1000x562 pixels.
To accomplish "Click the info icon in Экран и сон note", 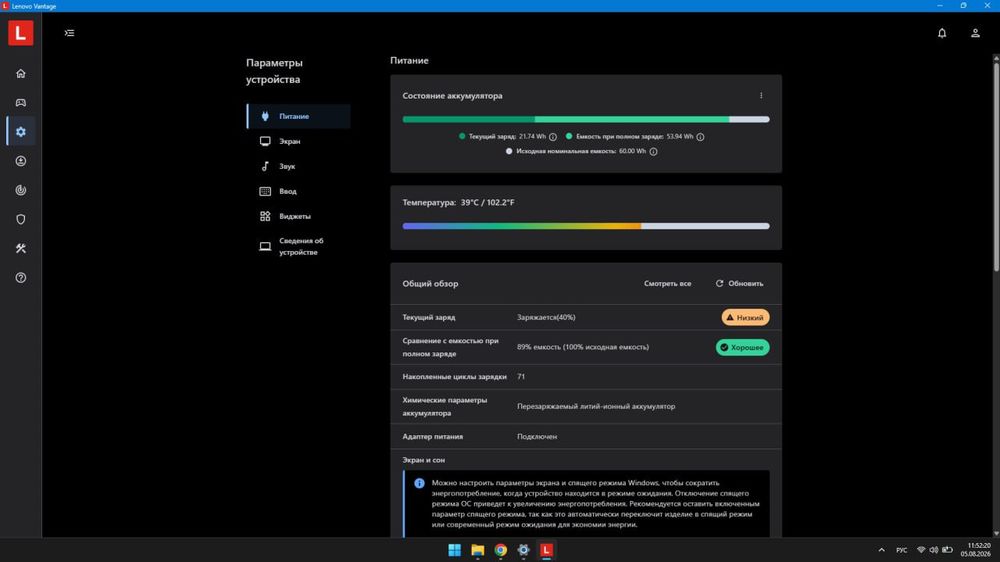I will point(419,483).
